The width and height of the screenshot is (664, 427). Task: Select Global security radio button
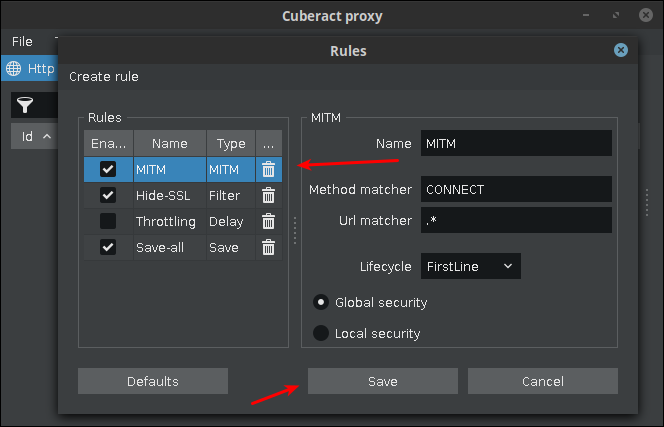[x=321, y=302]
